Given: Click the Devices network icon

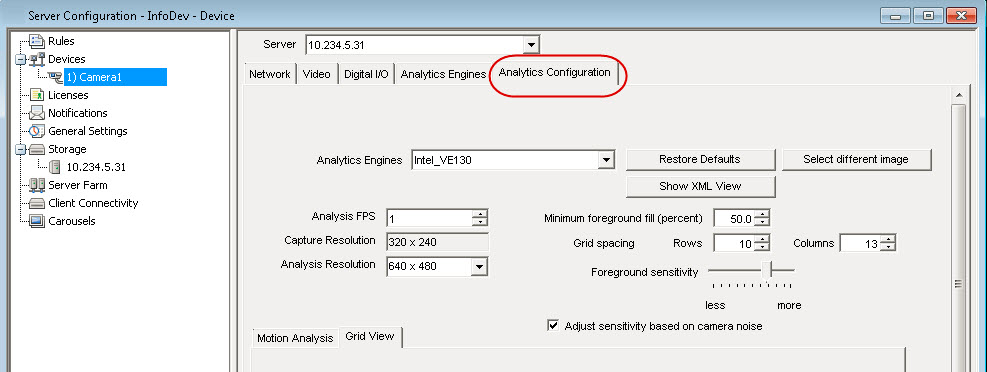Looking at the screenshot, I should tap(38, 59).
